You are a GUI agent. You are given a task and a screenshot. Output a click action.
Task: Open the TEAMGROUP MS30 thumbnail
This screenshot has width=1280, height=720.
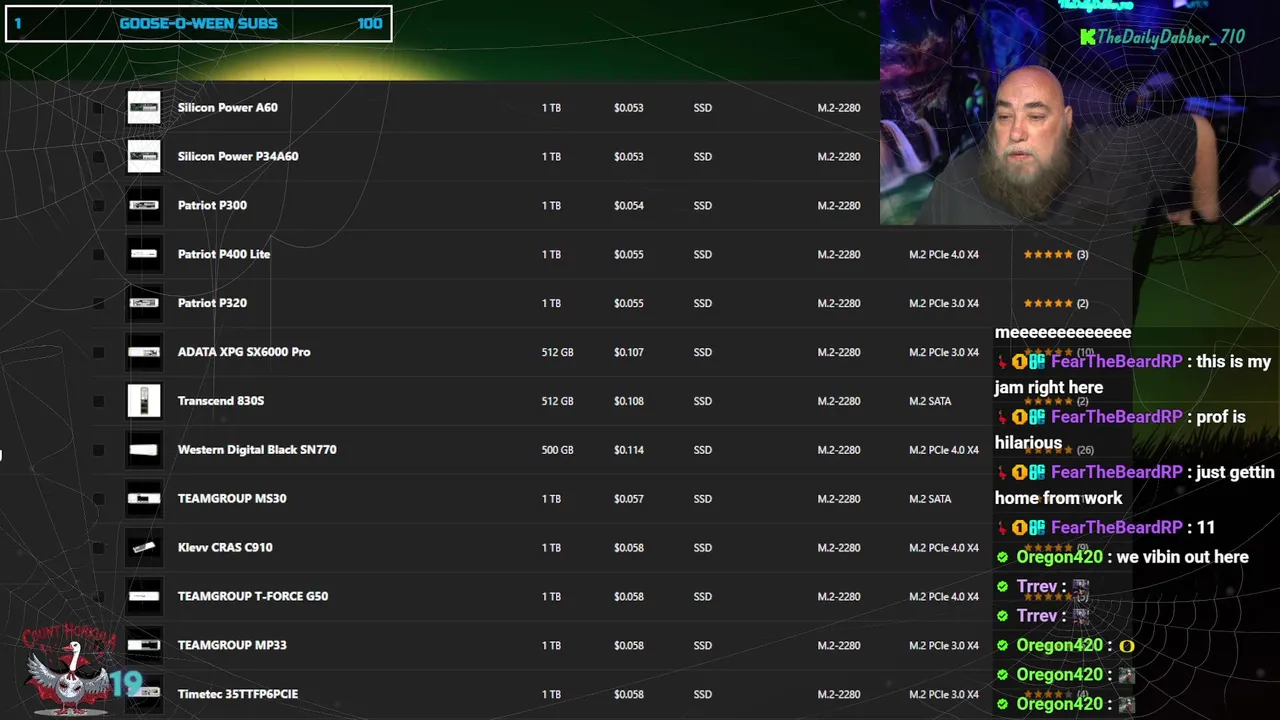144,498
